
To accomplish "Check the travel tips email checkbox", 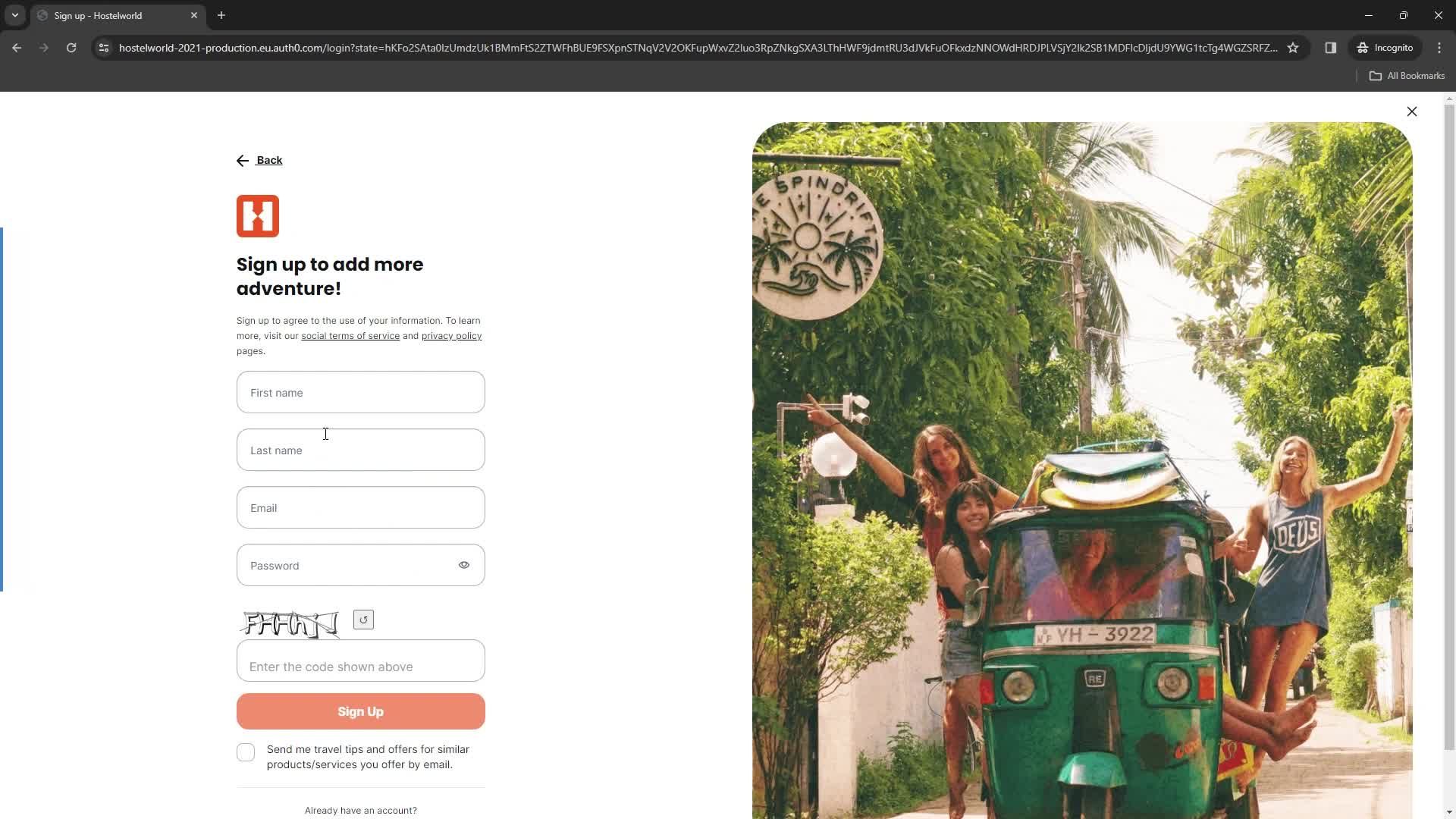I will click(246, 752).
